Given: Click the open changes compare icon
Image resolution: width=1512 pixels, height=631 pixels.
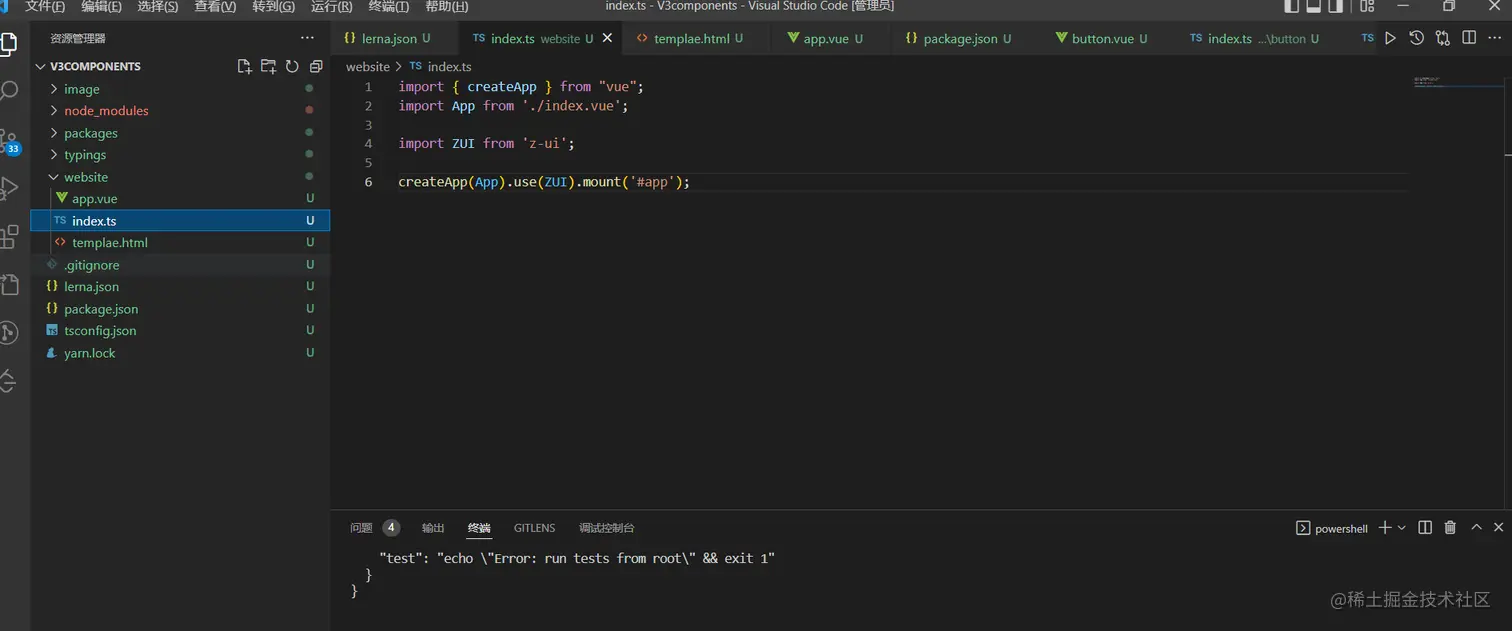Looking at the screenshot, I should [x=1442, y=38].
